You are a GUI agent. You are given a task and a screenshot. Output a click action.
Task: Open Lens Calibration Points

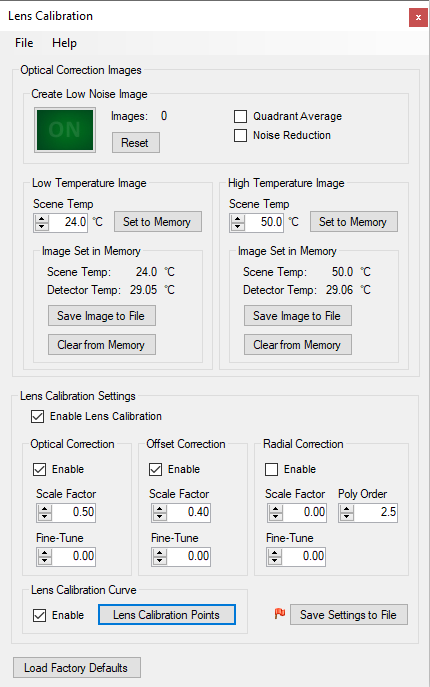[x=167, y=615]
